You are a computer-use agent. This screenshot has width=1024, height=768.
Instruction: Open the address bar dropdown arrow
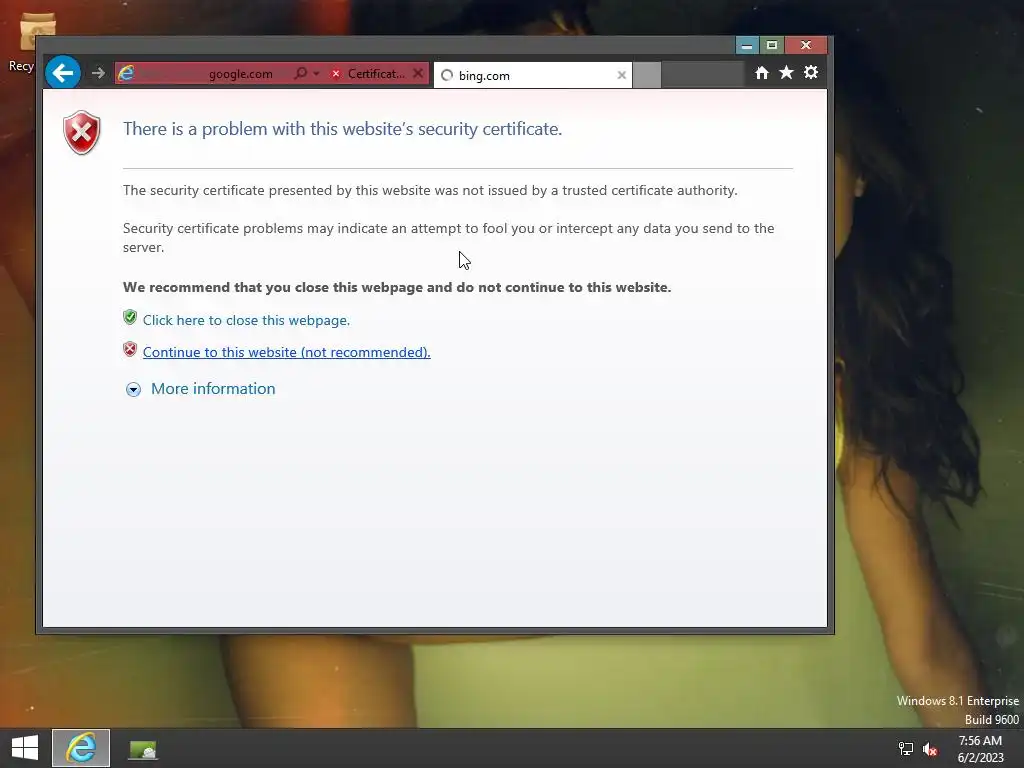pos(317,74)
